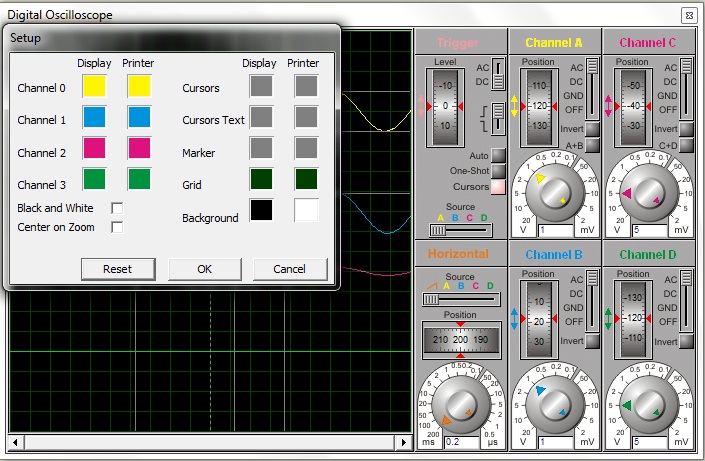Enable the Black and White checkbox
Viewport: 705px width, 461px height.
pyautogui.click(x=117, y=208)
